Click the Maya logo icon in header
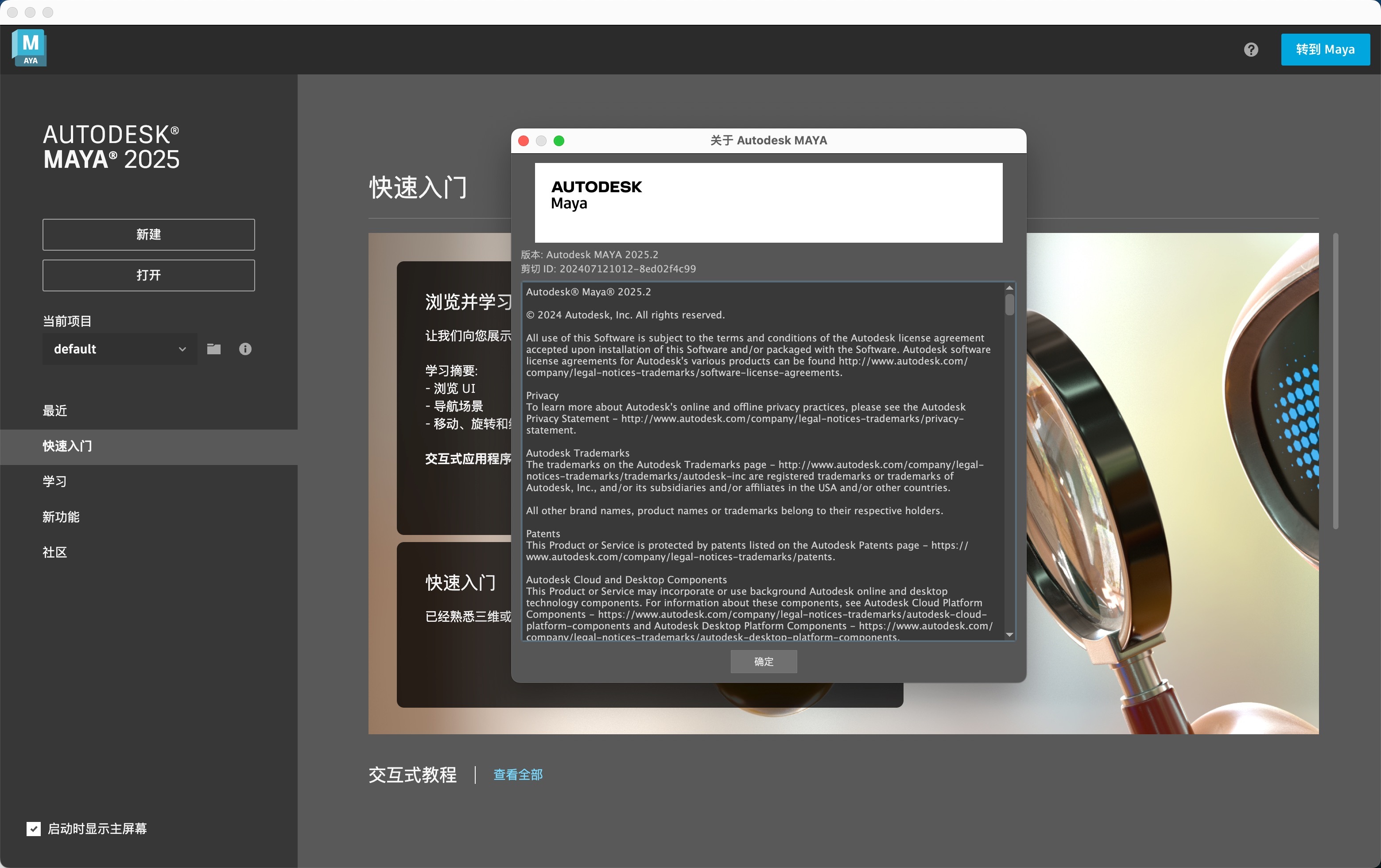Viewport: 1381px width, 868px height. click(29, 48)
